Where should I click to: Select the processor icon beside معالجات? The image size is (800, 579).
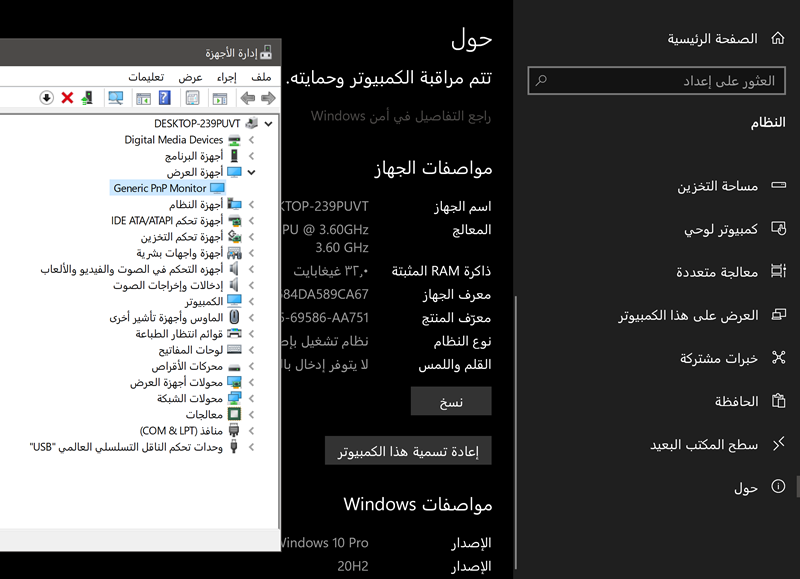234,414
